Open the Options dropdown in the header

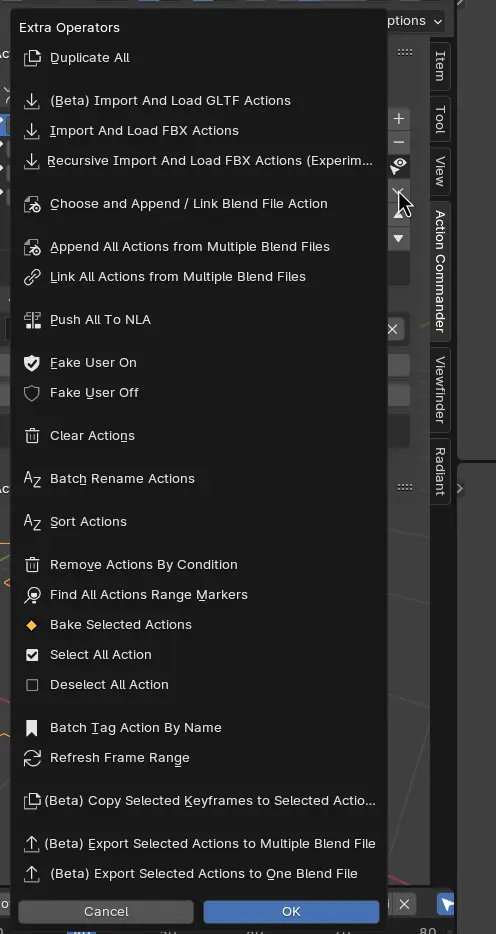414,21
